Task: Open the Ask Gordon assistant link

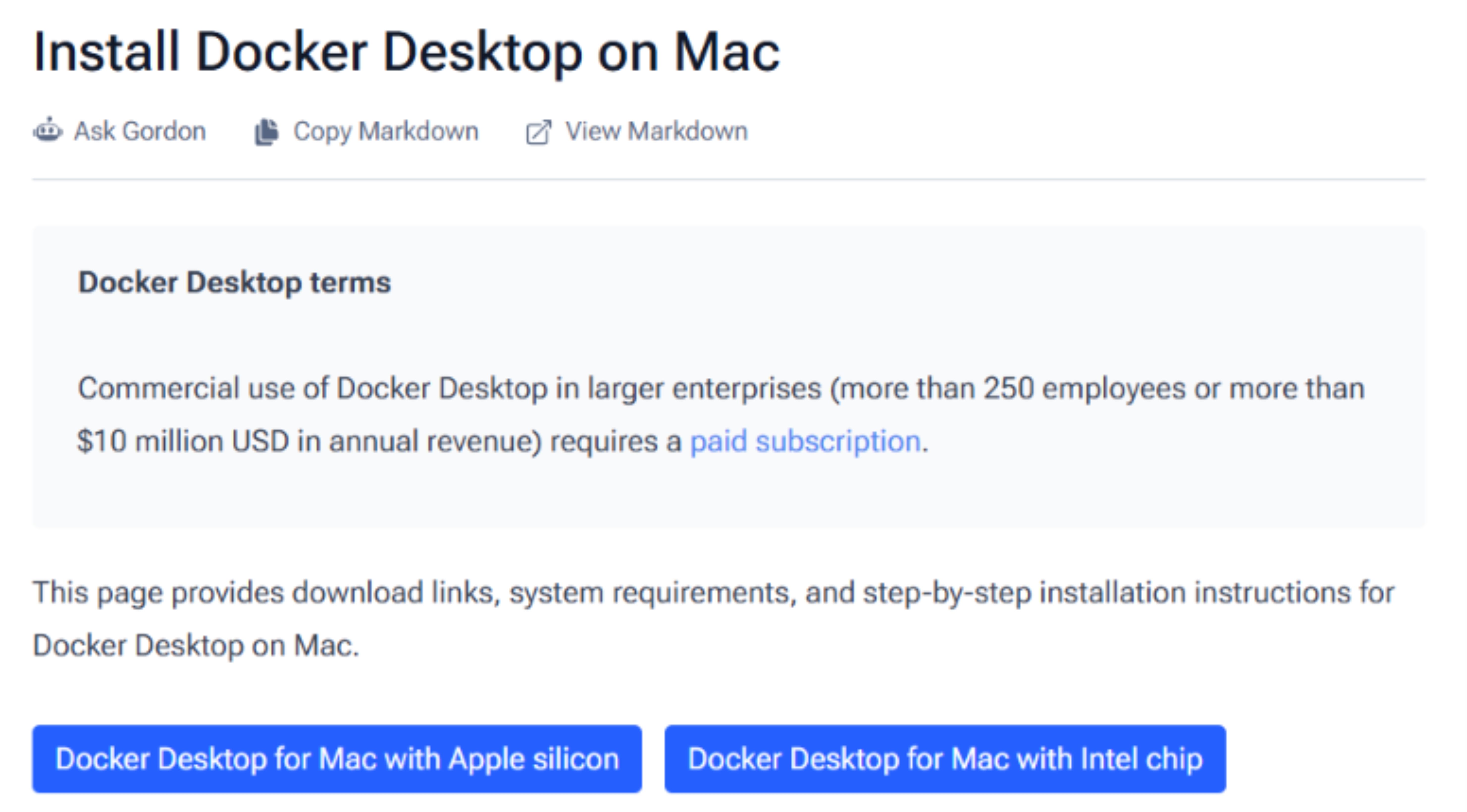Action: tap(120, 131)
